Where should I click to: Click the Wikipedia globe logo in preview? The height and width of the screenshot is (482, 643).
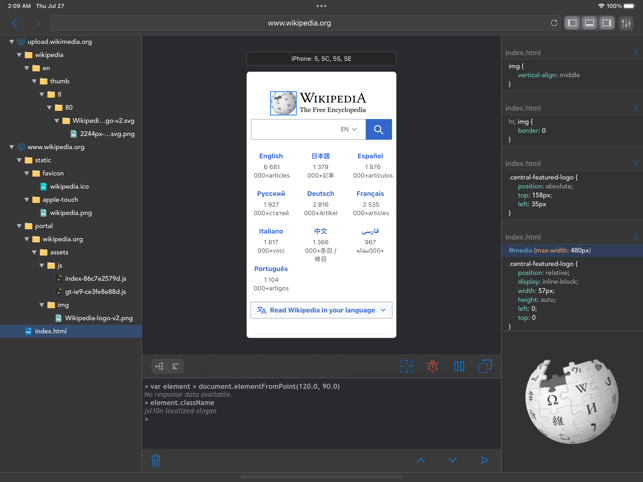tap(283, 103)
